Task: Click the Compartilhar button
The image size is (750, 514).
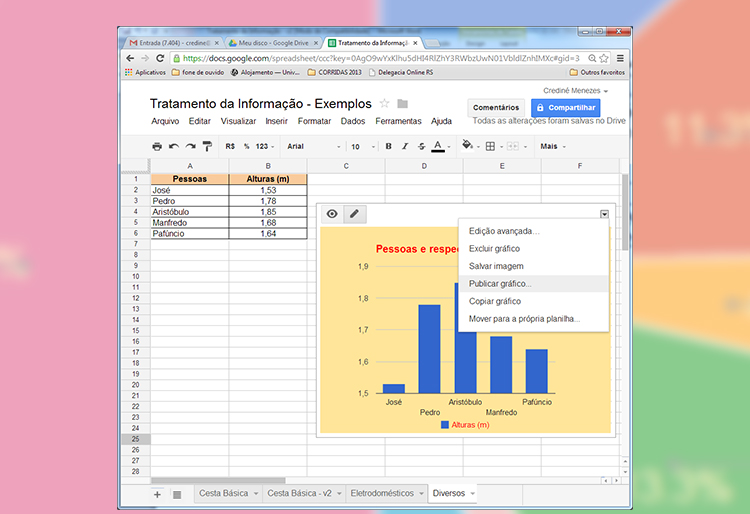Action: tap(565, 108)
